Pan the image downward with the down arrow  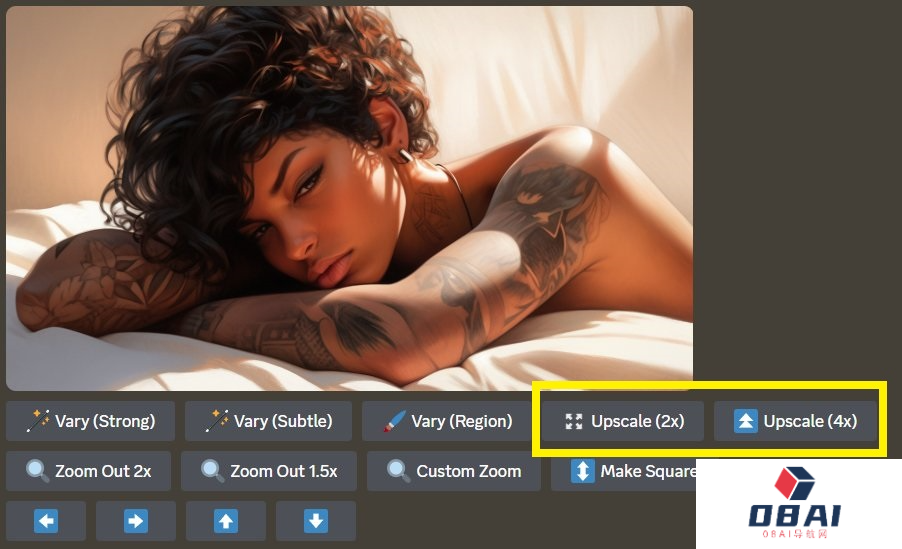click(x=316, y=521)
